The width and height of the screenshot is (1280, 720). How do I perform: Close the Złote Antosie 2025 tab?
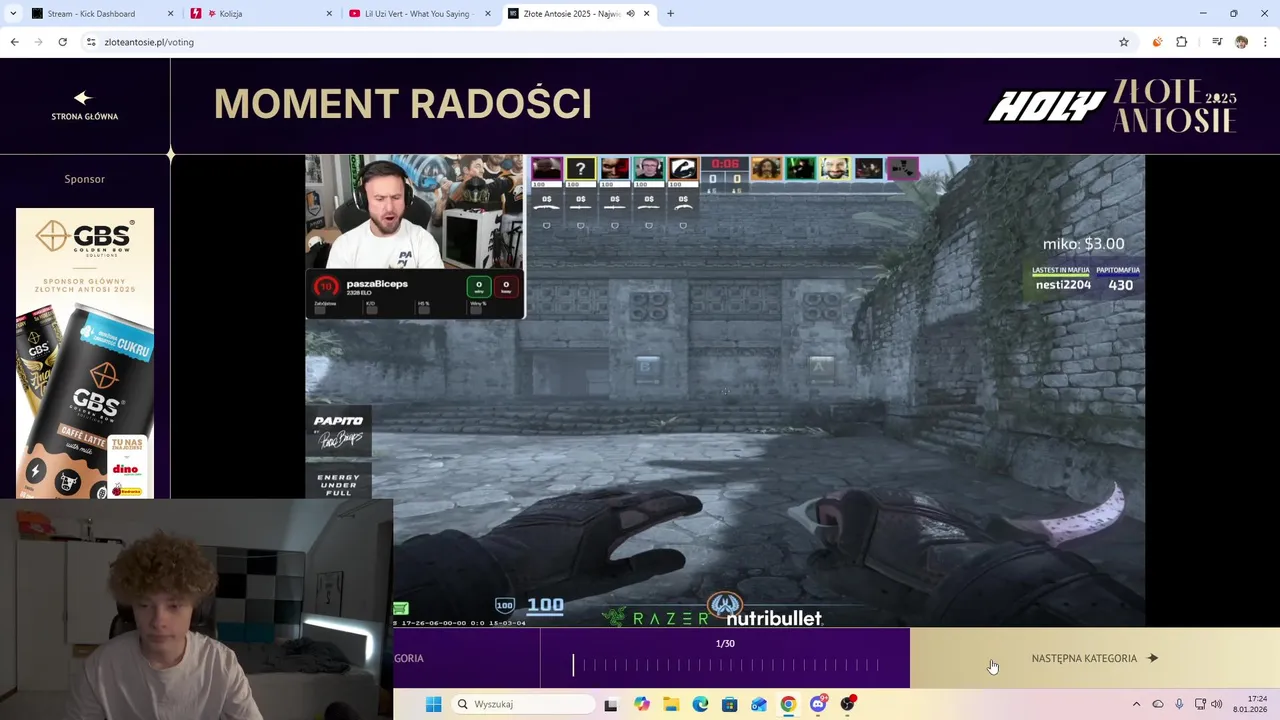[646, 13]
